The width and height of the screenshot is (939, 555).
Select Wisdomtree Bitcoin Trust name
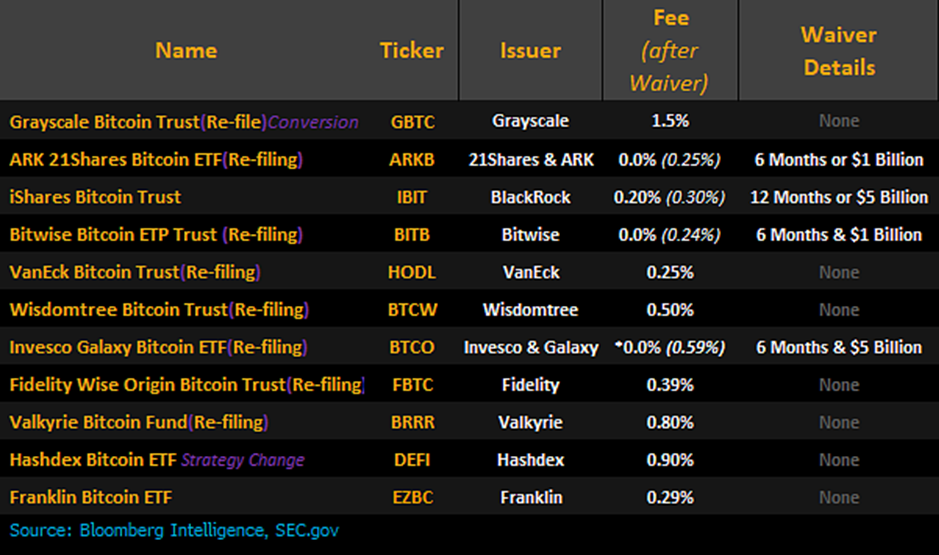pyautogui.click(x=159, y=310)
